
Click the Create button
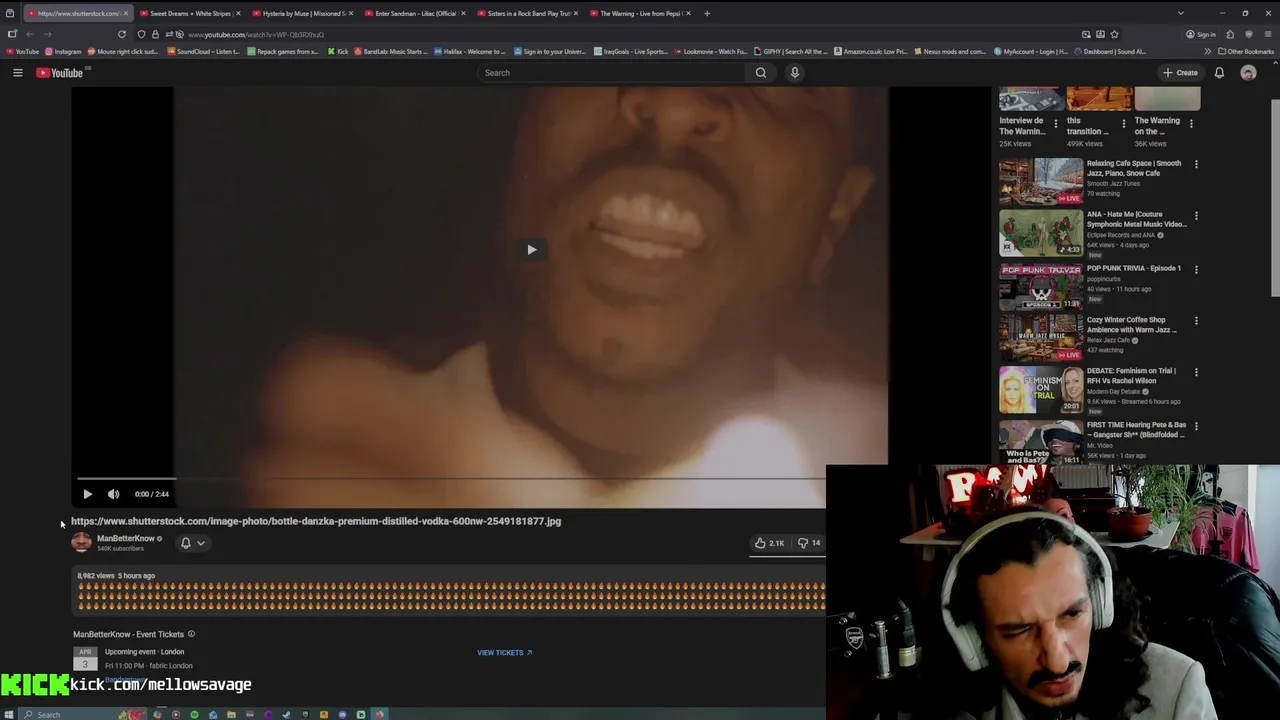pos(1180,72)
